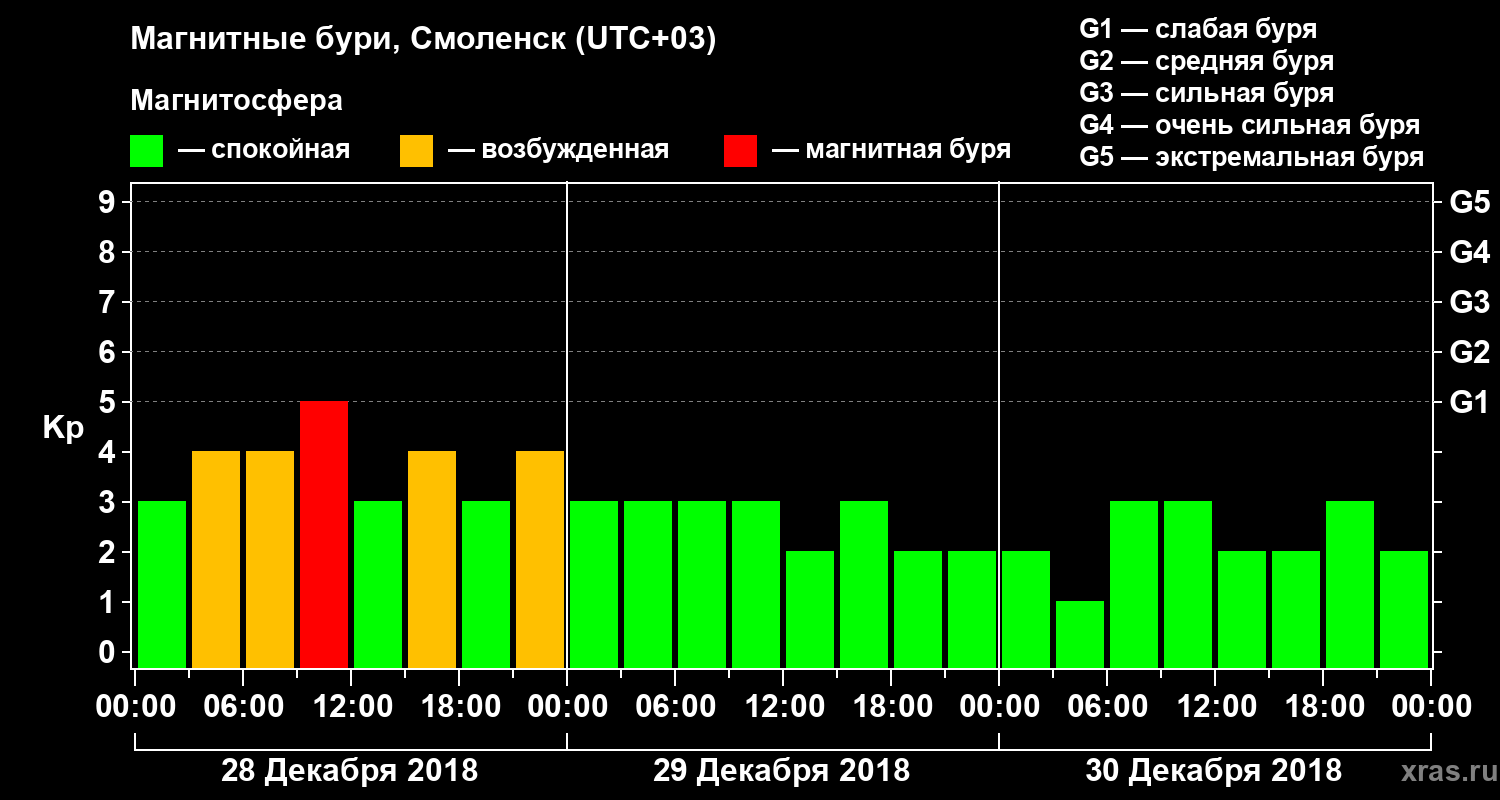Click the '06:00' label under 29 December
Screen dimensions: 1500x800
[x=674, y=707]
